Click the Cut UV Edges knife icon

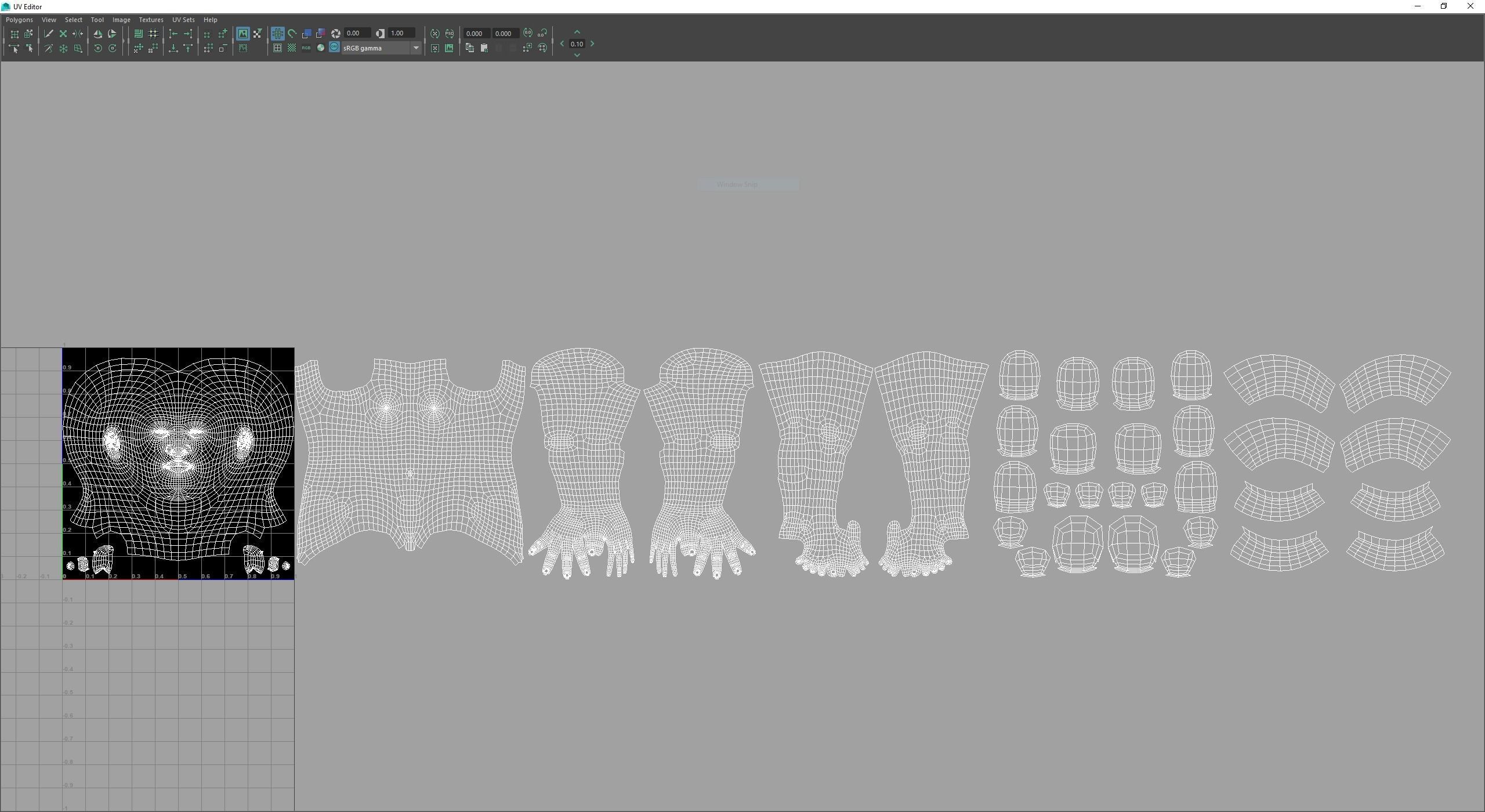click(x=49, y=34)
